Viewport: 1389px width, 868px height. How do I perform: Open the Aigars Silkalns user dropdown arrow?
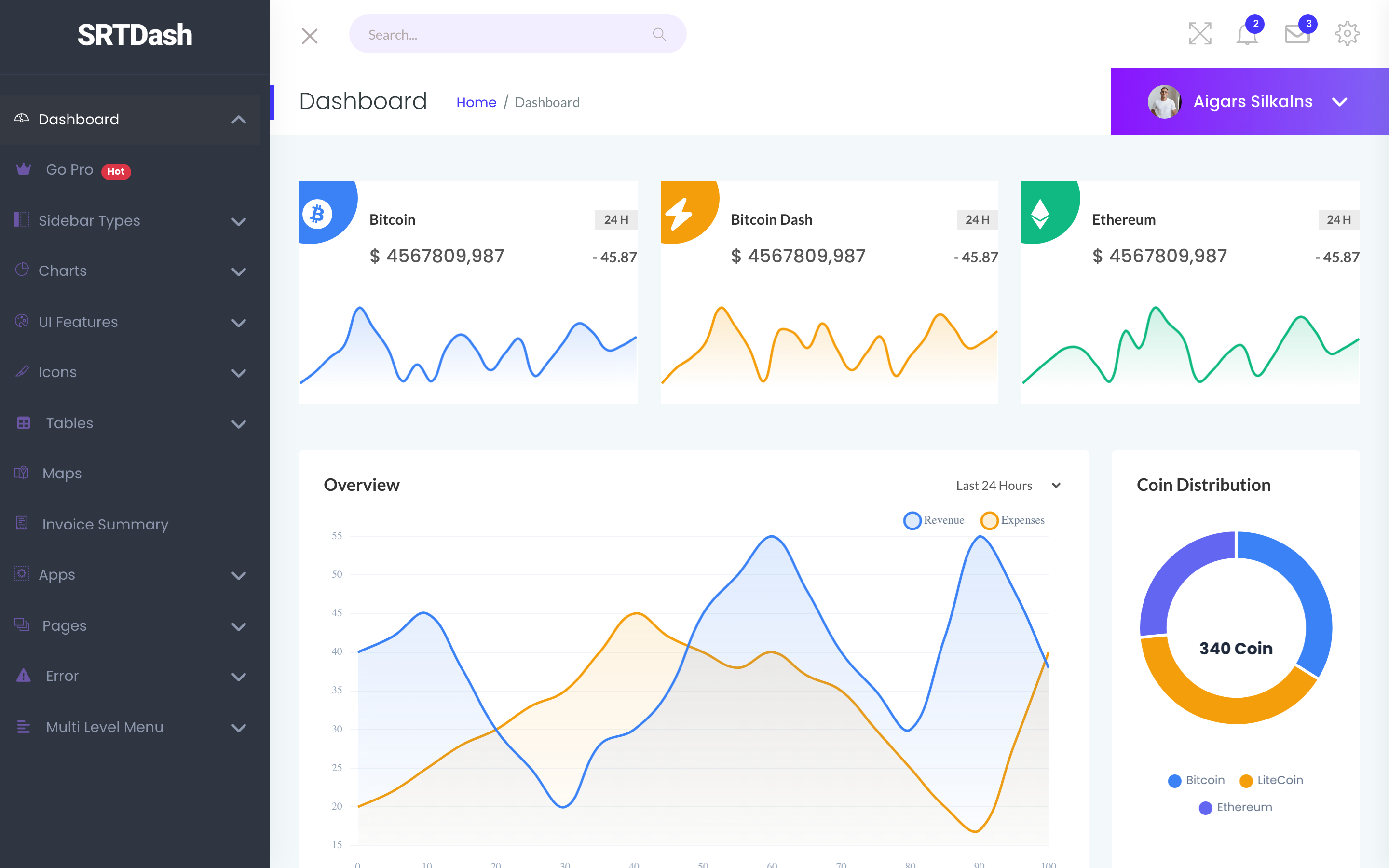(1340, 102)
